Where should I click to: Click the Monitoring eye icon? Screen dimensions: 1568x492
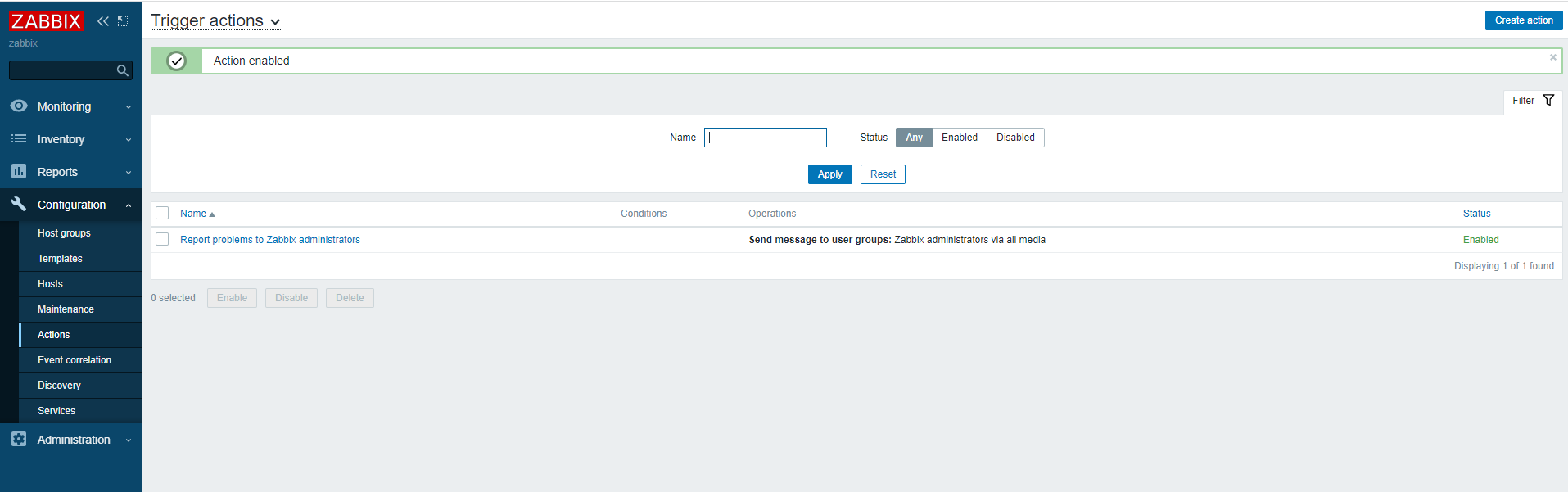click(19, 106)
